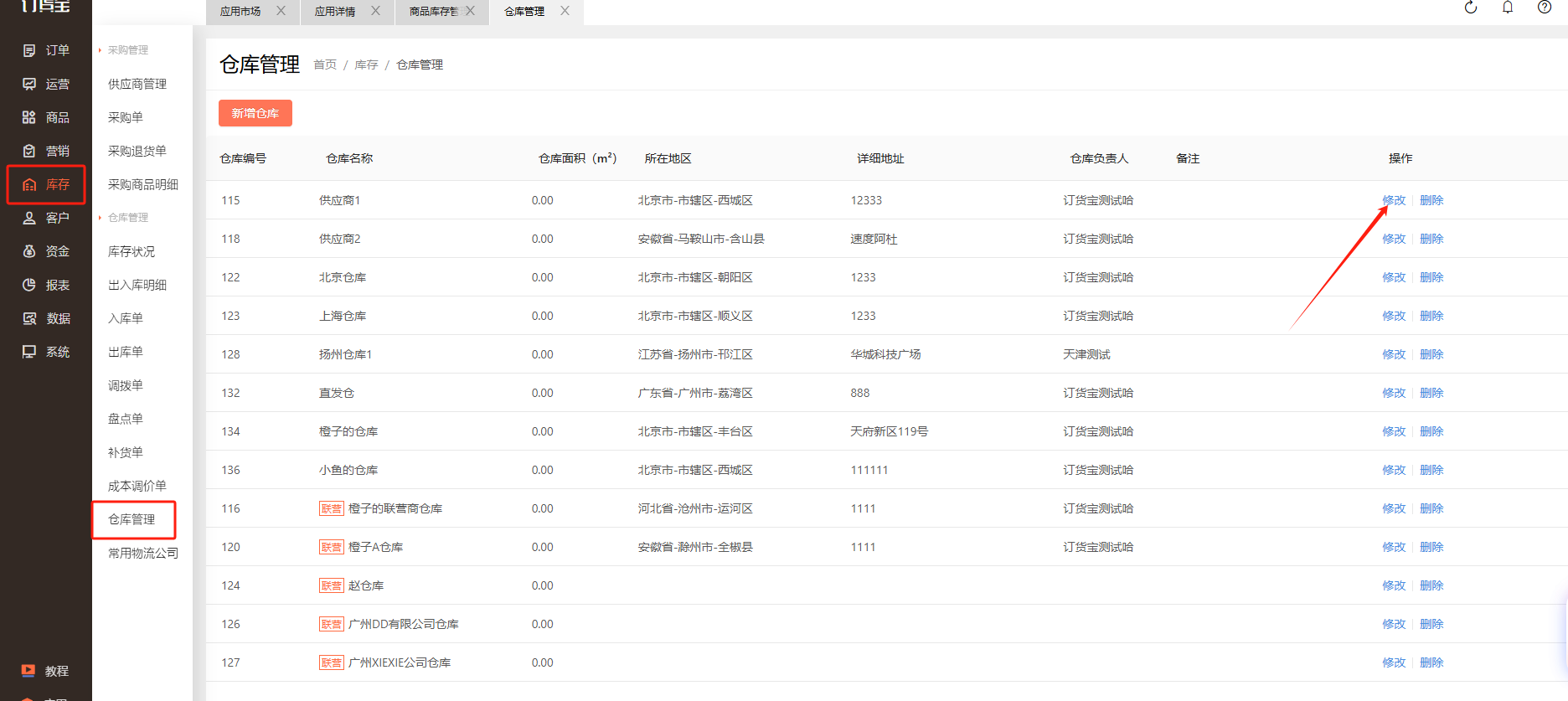Open the notification bell icon

pyautogui.click(x=1508, y=8)
